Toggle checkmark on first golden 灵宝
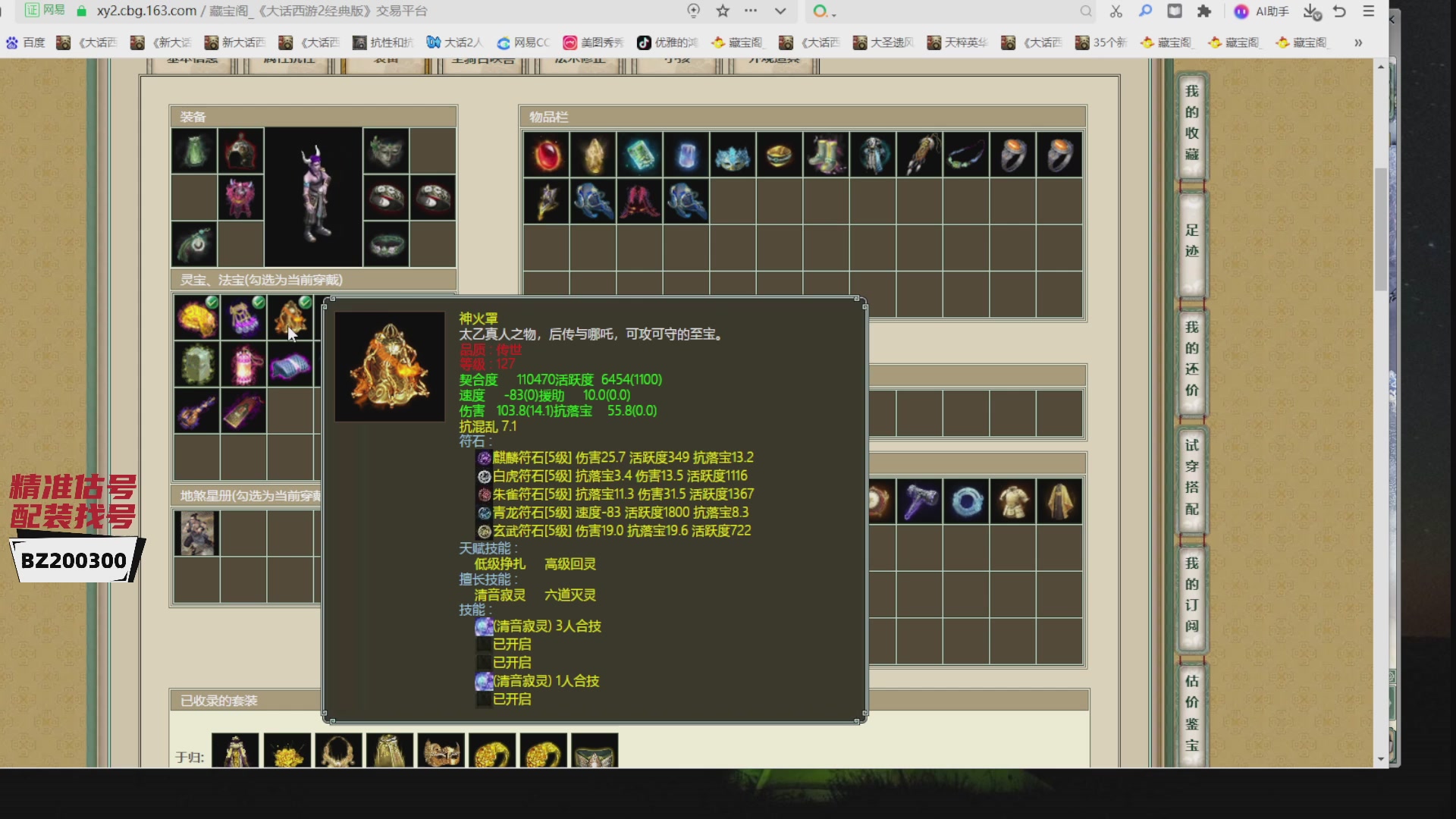The height and width of the screenshot is (819, 1456). click(212, 303)
